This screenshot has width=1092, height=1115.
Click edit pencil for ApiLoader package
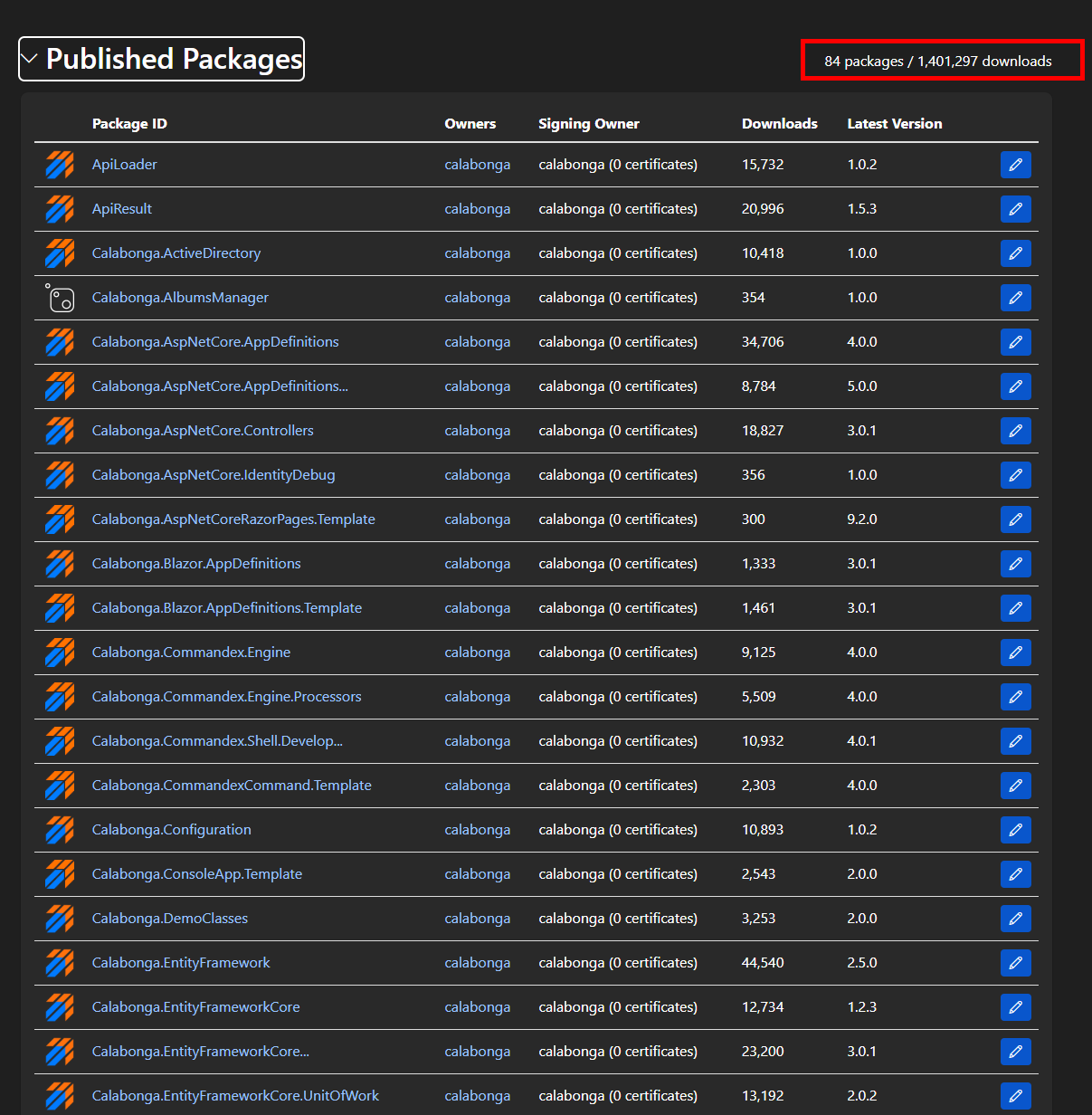point(1015,165)
